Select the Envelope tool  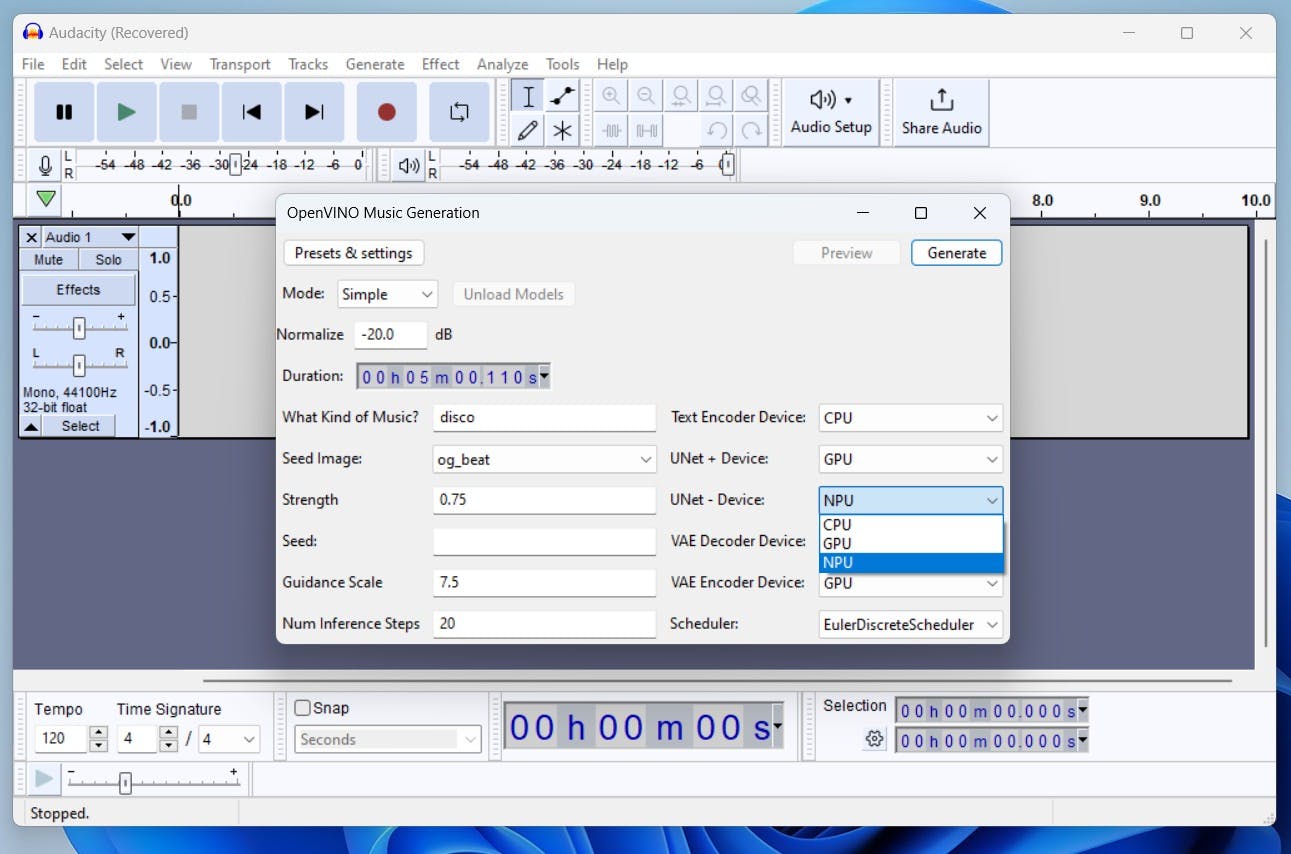coord(562,96)
